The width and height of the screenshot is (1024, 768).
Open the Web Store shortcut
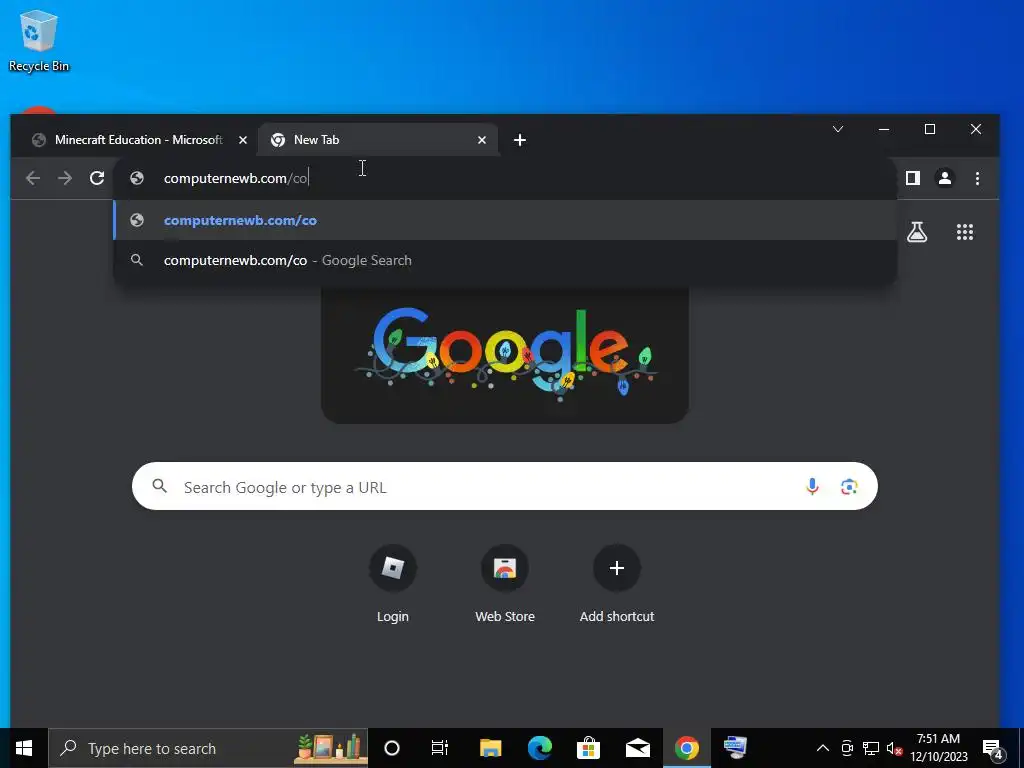505,584
